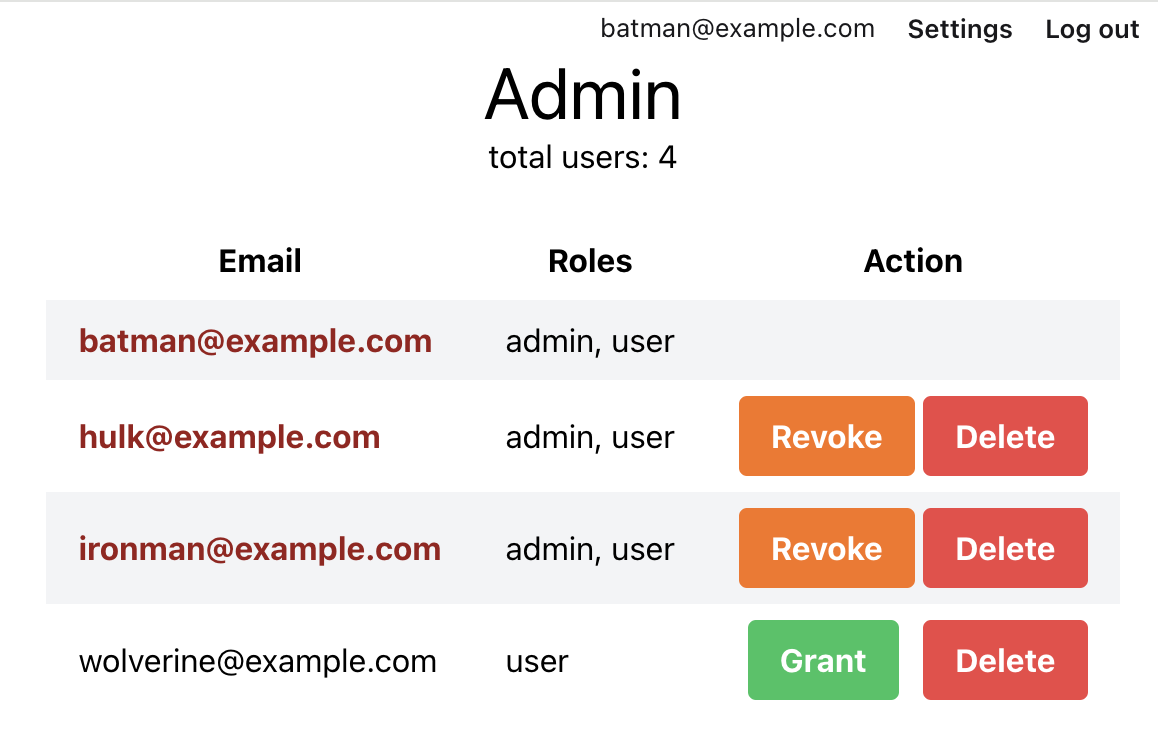Delete the wolverine@example.com user

(1005, 660)
